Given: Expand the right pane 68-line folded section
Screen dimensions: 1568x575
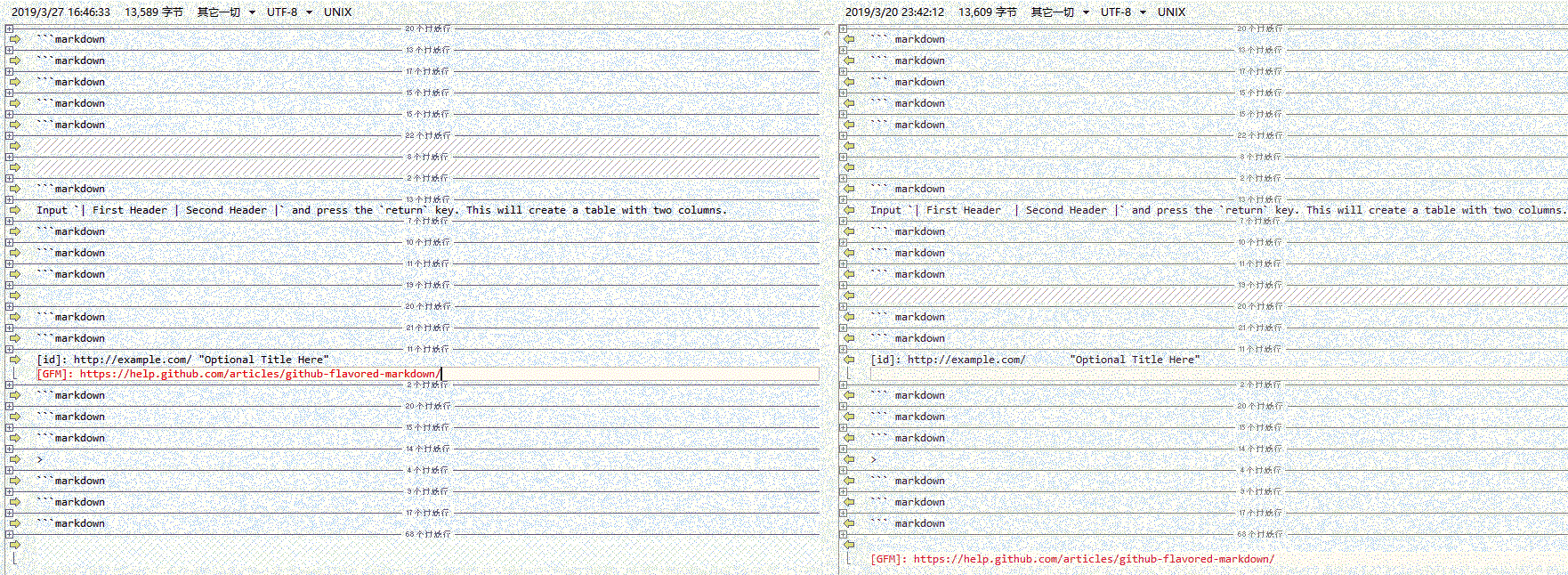Looking at the screenshot, I should tap(843, 534).
